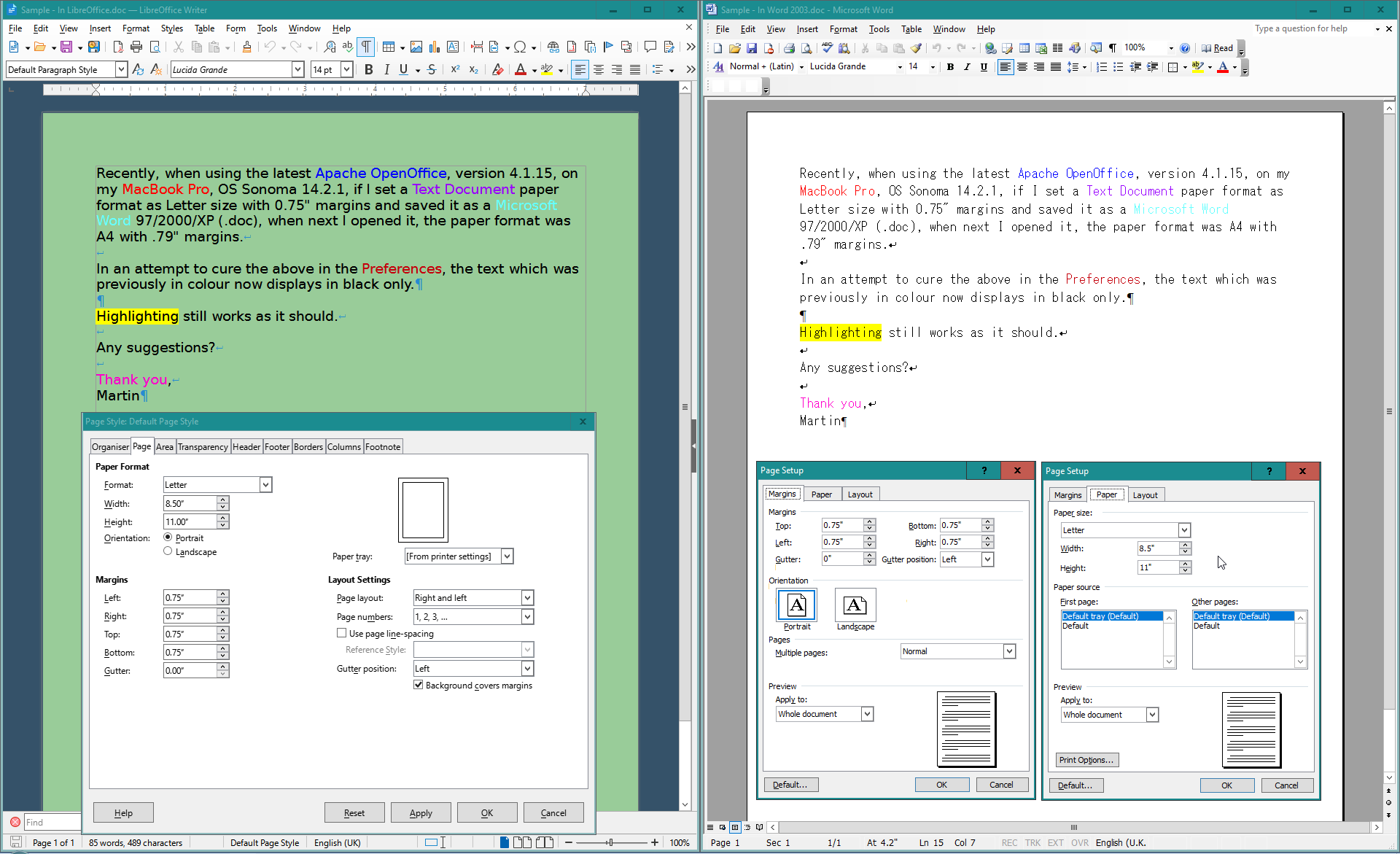This screenshot has width=1400, height=854.
Task: Select Portrait orientation radio in Writer dialog
Action: click(x=168, y=537)
